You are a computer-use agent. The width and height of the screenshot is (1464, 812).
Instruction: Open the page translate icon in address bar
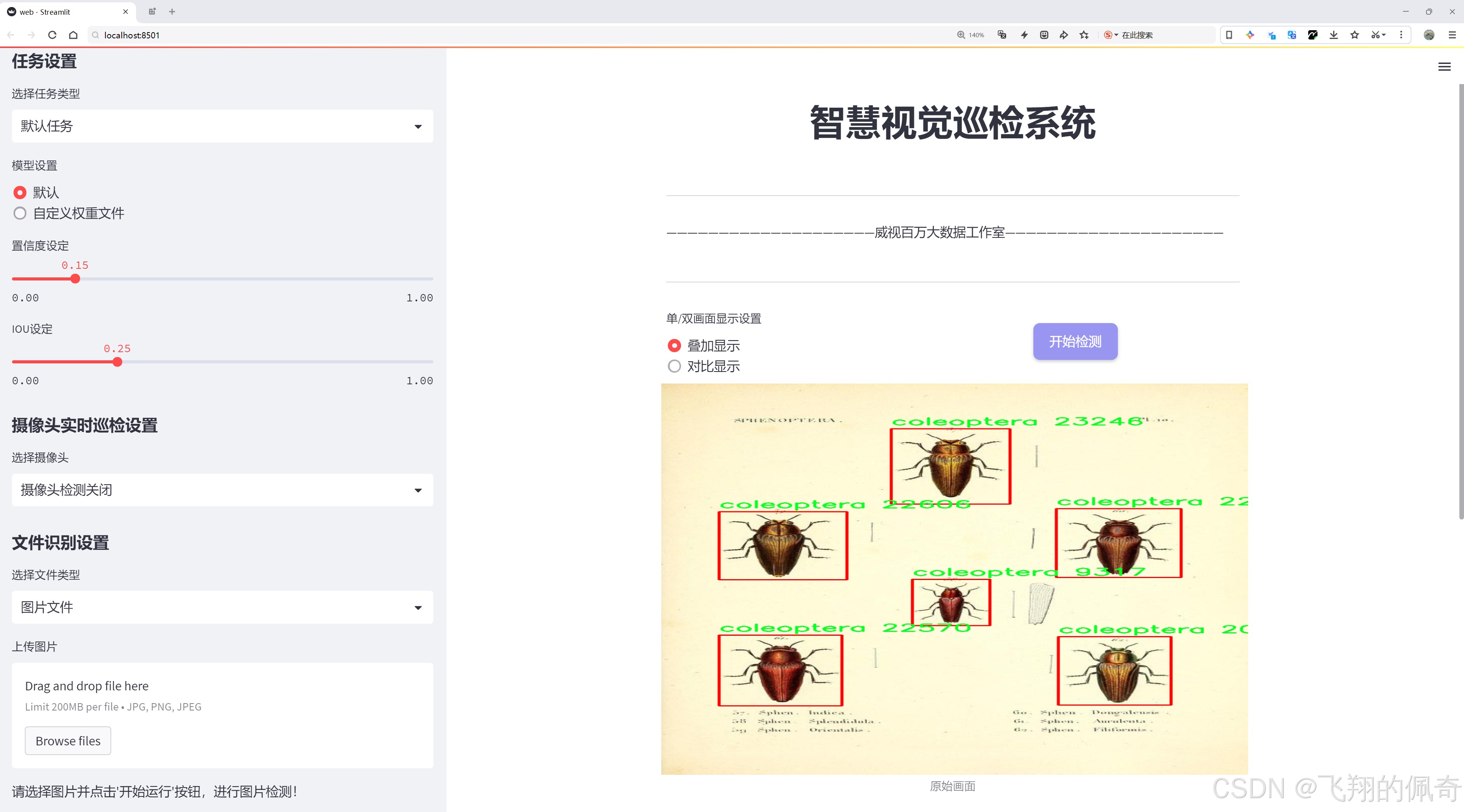coord(1002,35)
